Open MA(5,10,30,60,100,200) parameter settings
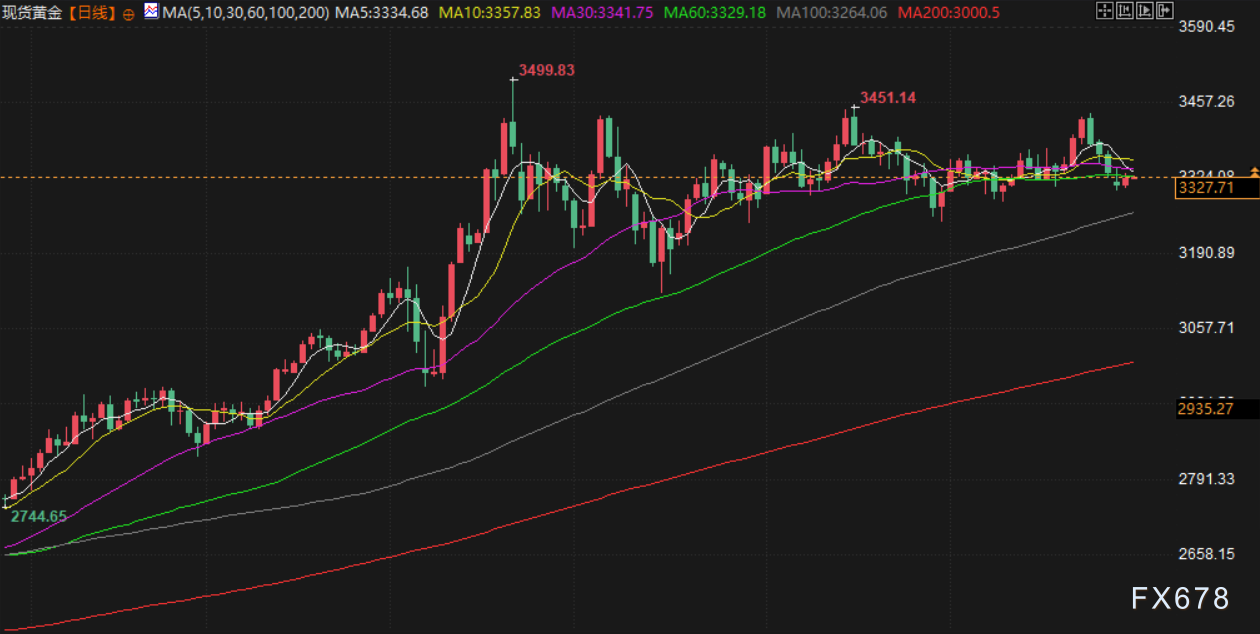Image resolution: width=1260 pixels, height=634 pixels. (245, 13)
